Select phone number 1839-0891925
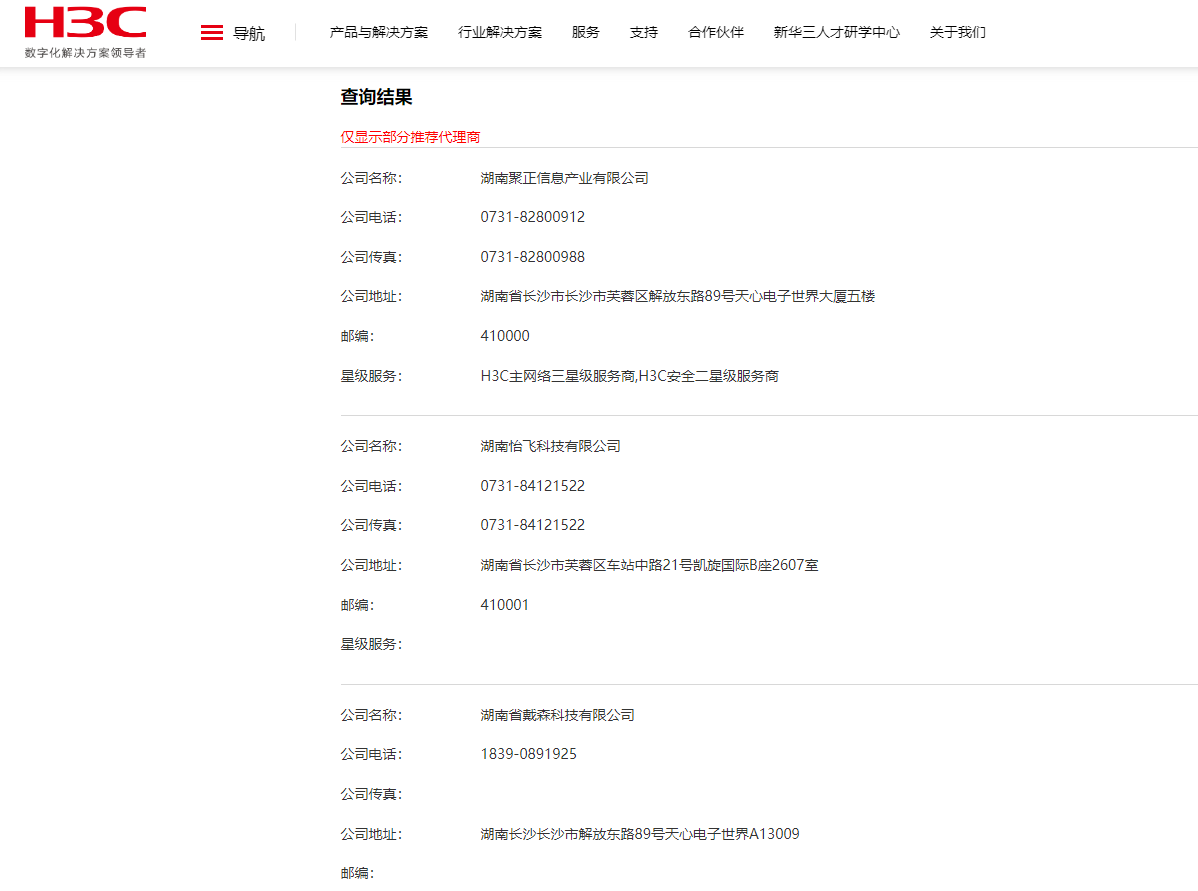 click(x=529, y=754)
